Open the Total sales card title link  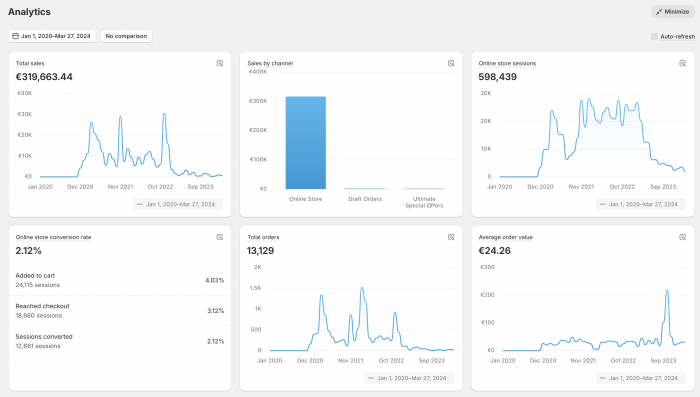30,63
